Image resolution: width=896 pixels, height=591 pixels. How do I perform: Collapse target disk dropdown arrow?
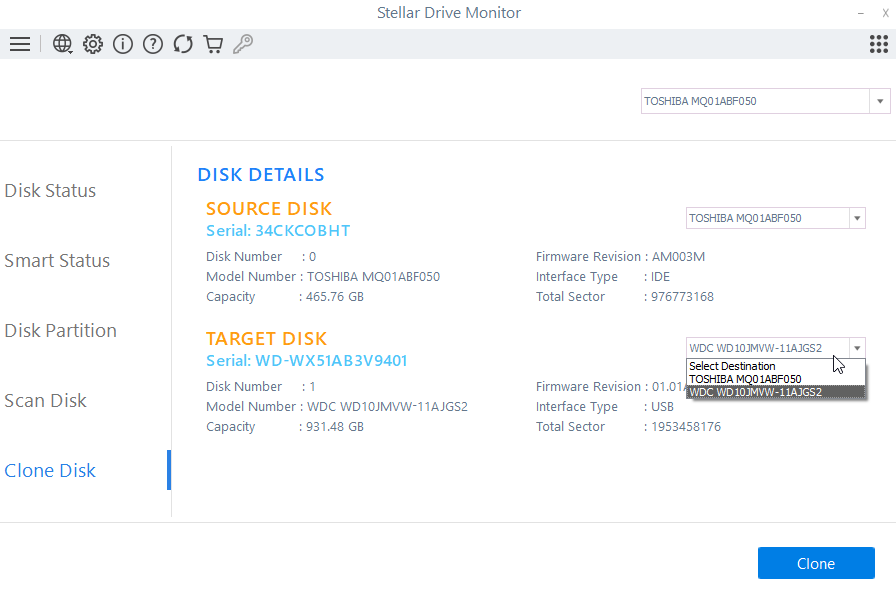pyautogui.click(x=857, y=348)
